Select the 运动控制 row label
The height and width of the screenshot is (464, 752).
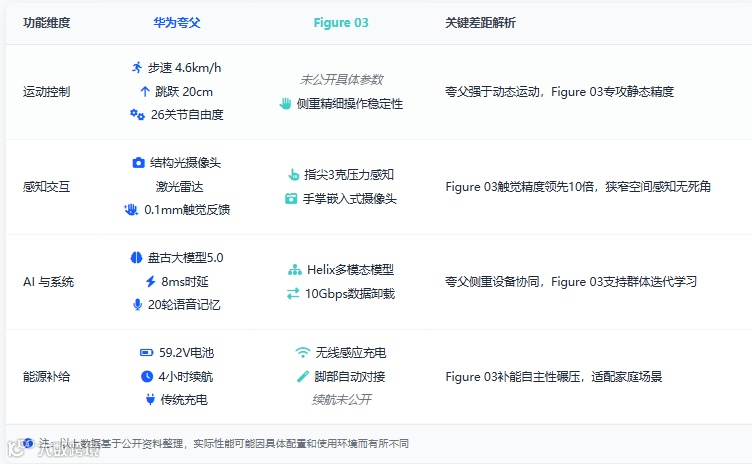[47, 92]
